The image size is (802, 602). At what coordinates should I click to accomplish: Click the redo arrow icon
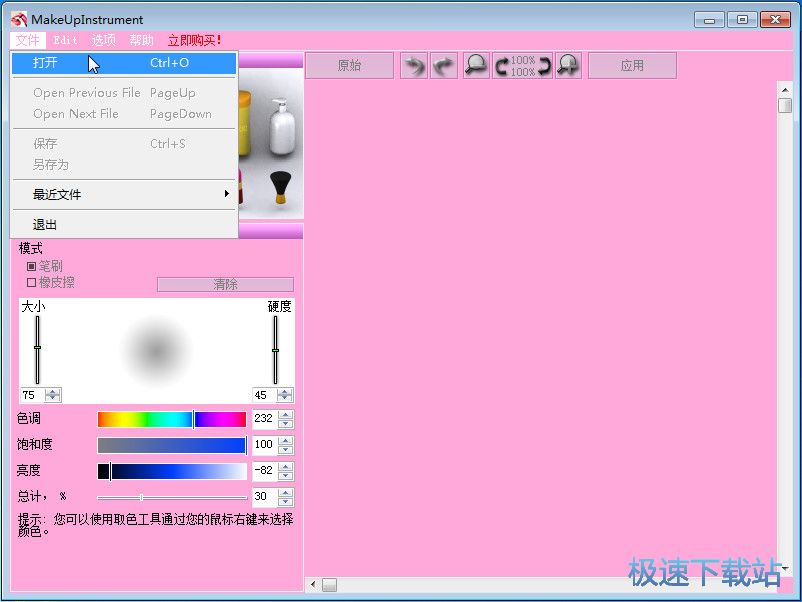444,66
